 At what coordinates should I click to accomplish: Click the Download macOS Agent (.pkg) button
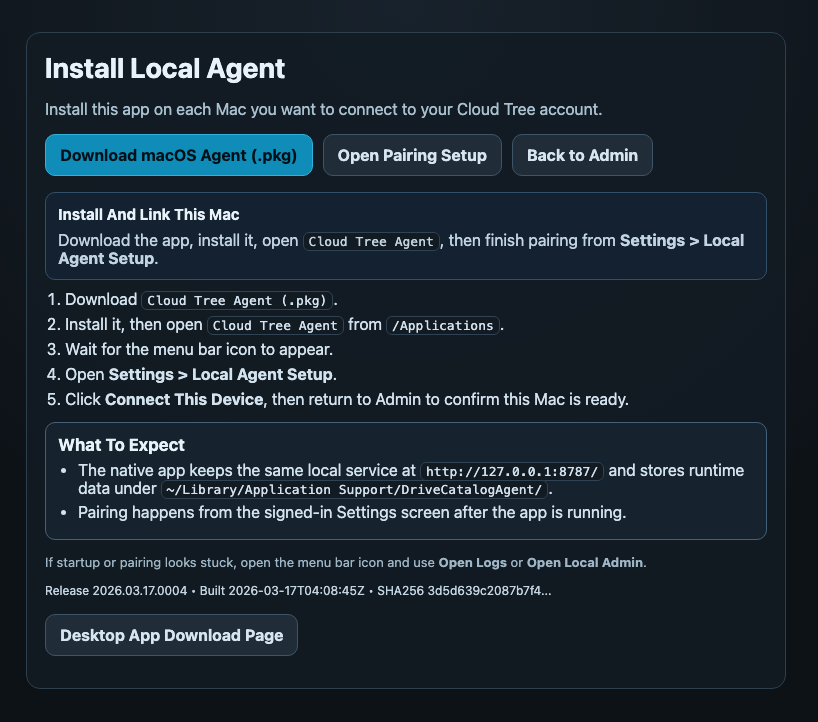178,155
